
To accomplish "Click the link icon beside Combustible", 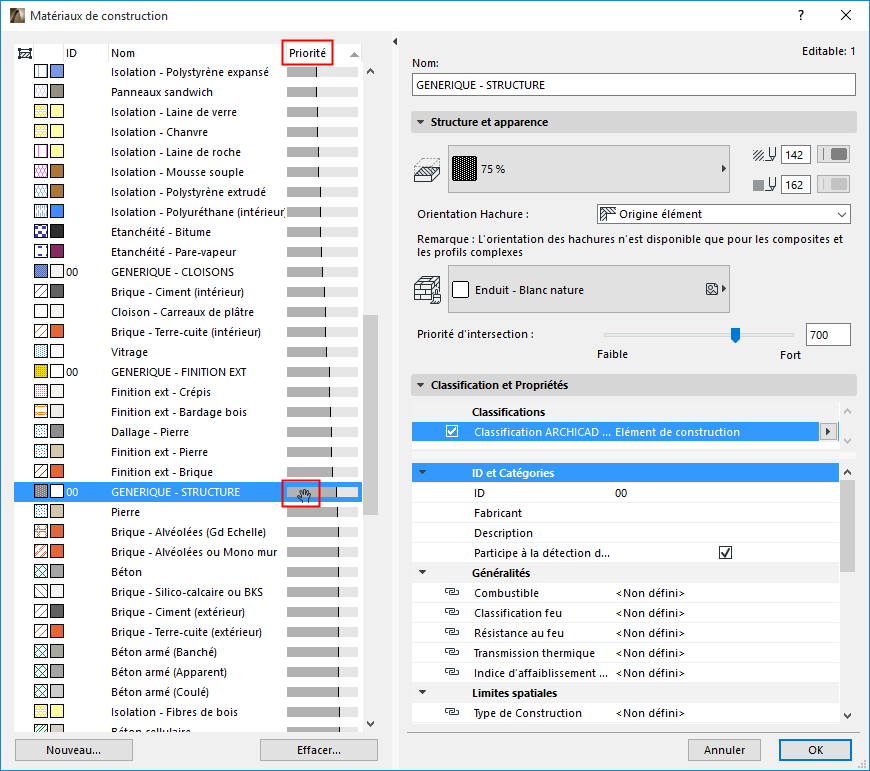I will [x=452, y=592].
